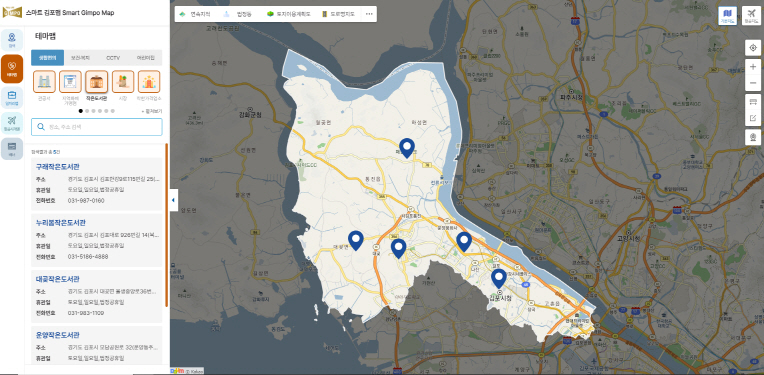Click the 파주시청 label on map

572,97
